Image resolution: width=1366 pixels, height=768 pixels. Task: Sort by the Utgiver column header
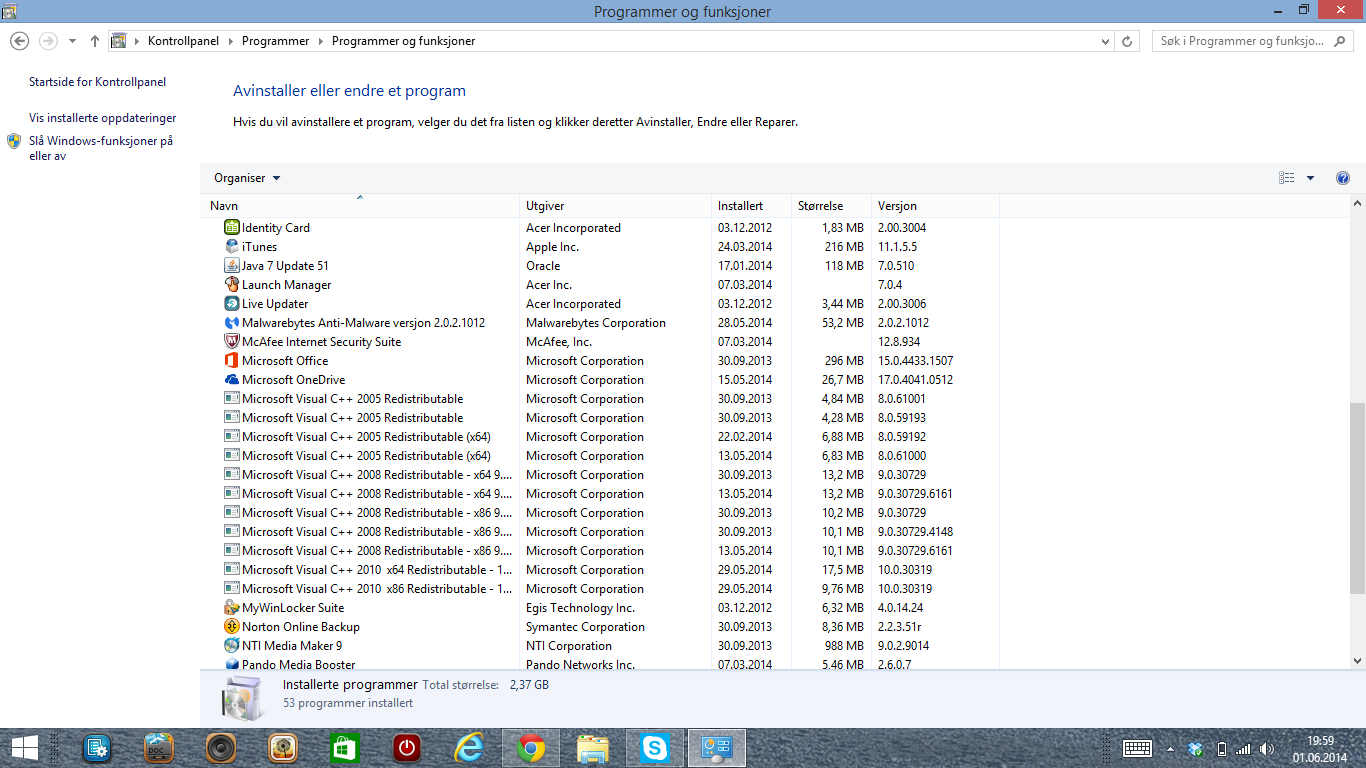click(x=615, y=205)
